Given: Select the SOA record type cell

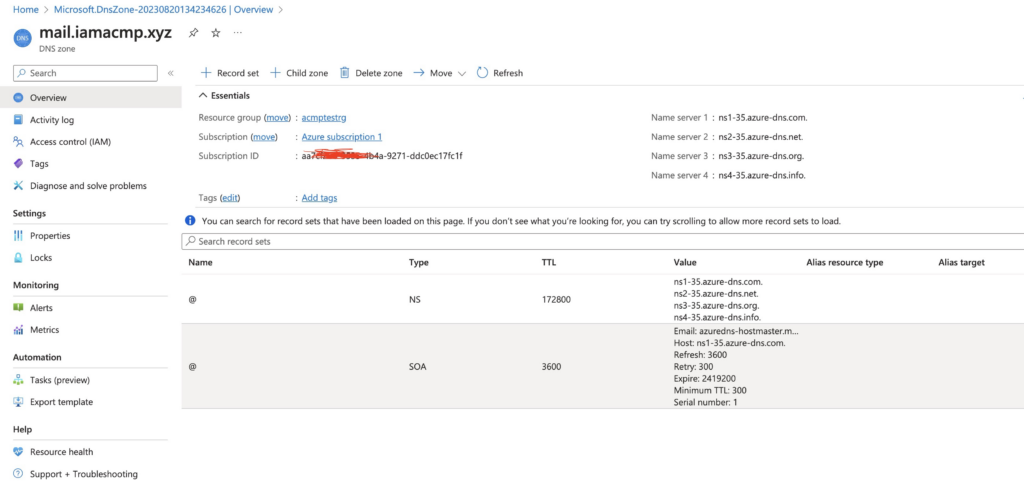Looking at the screenshot, I should point(417,367).
